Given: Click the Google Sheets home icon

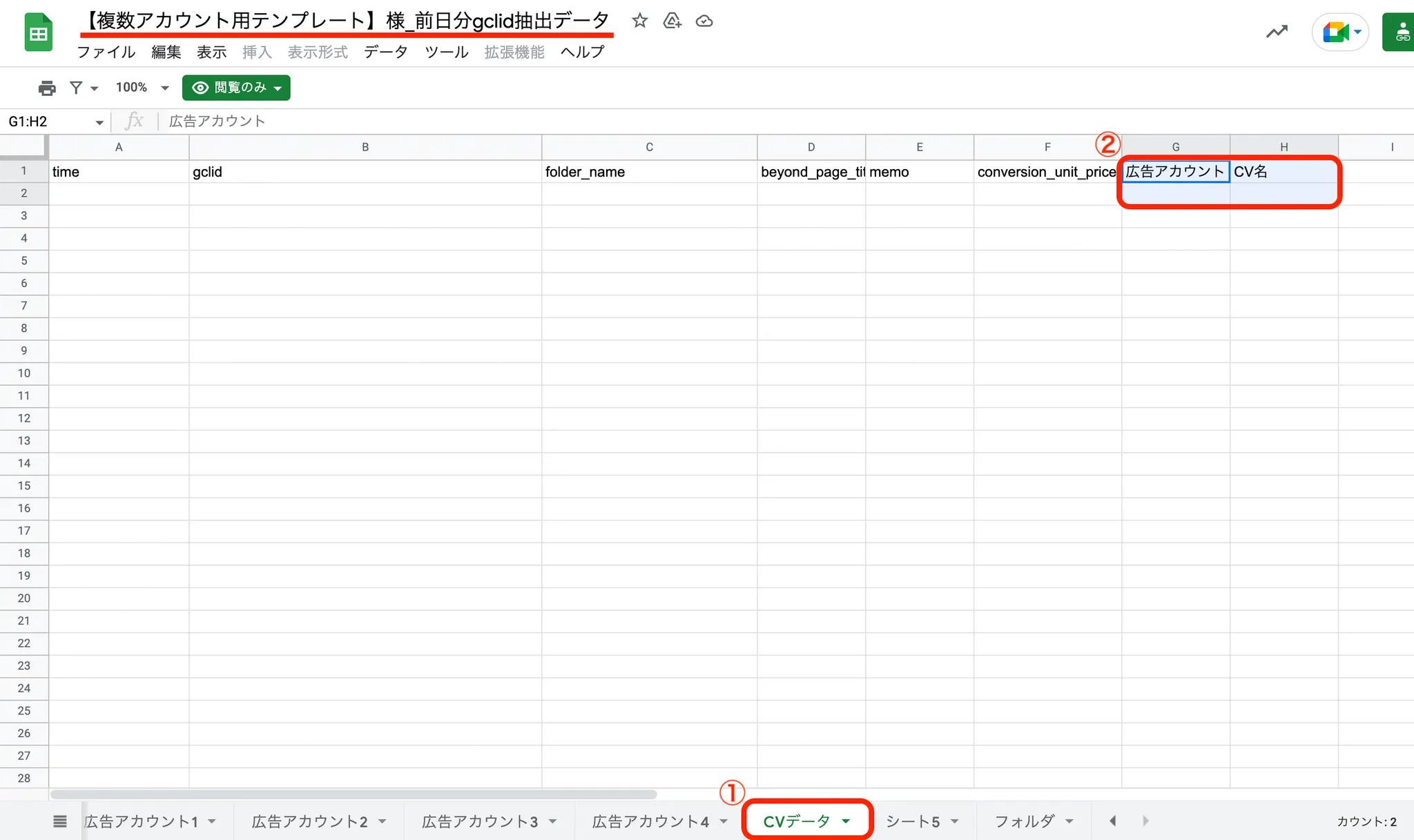Looking at the screenshot, I should click(39, 32).
